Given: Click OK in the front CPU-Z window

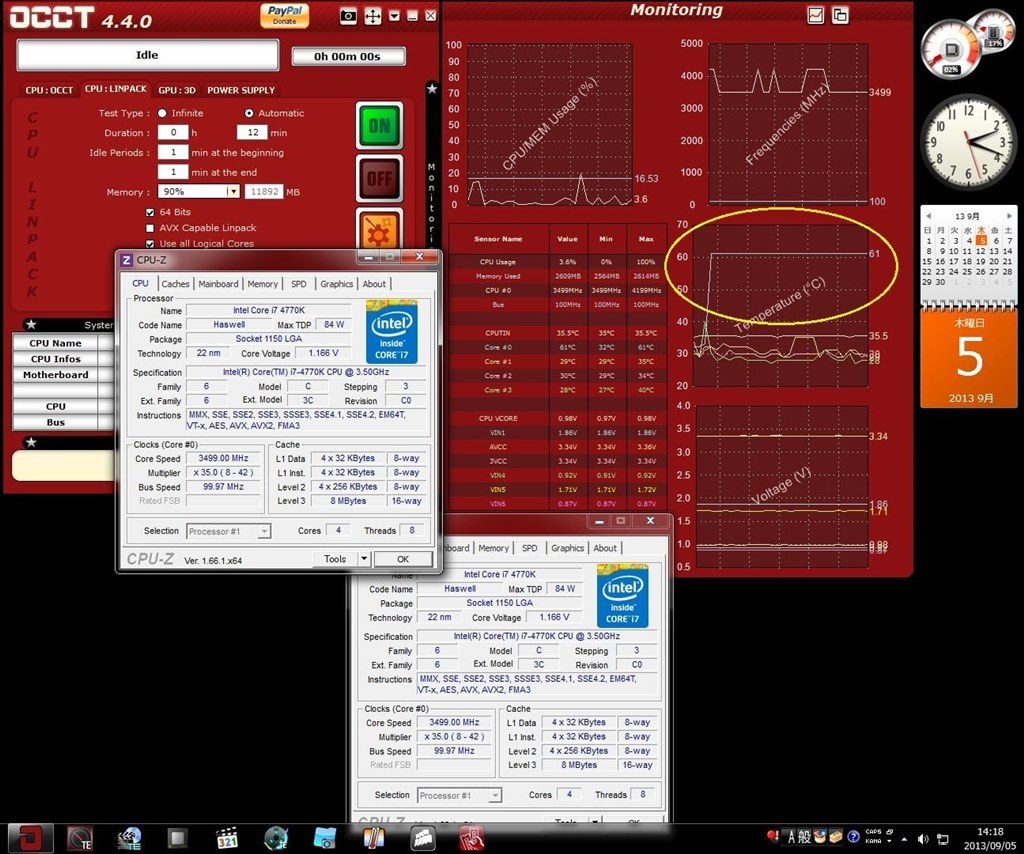Looking at the screenshot, I should (x=403, y=559).
